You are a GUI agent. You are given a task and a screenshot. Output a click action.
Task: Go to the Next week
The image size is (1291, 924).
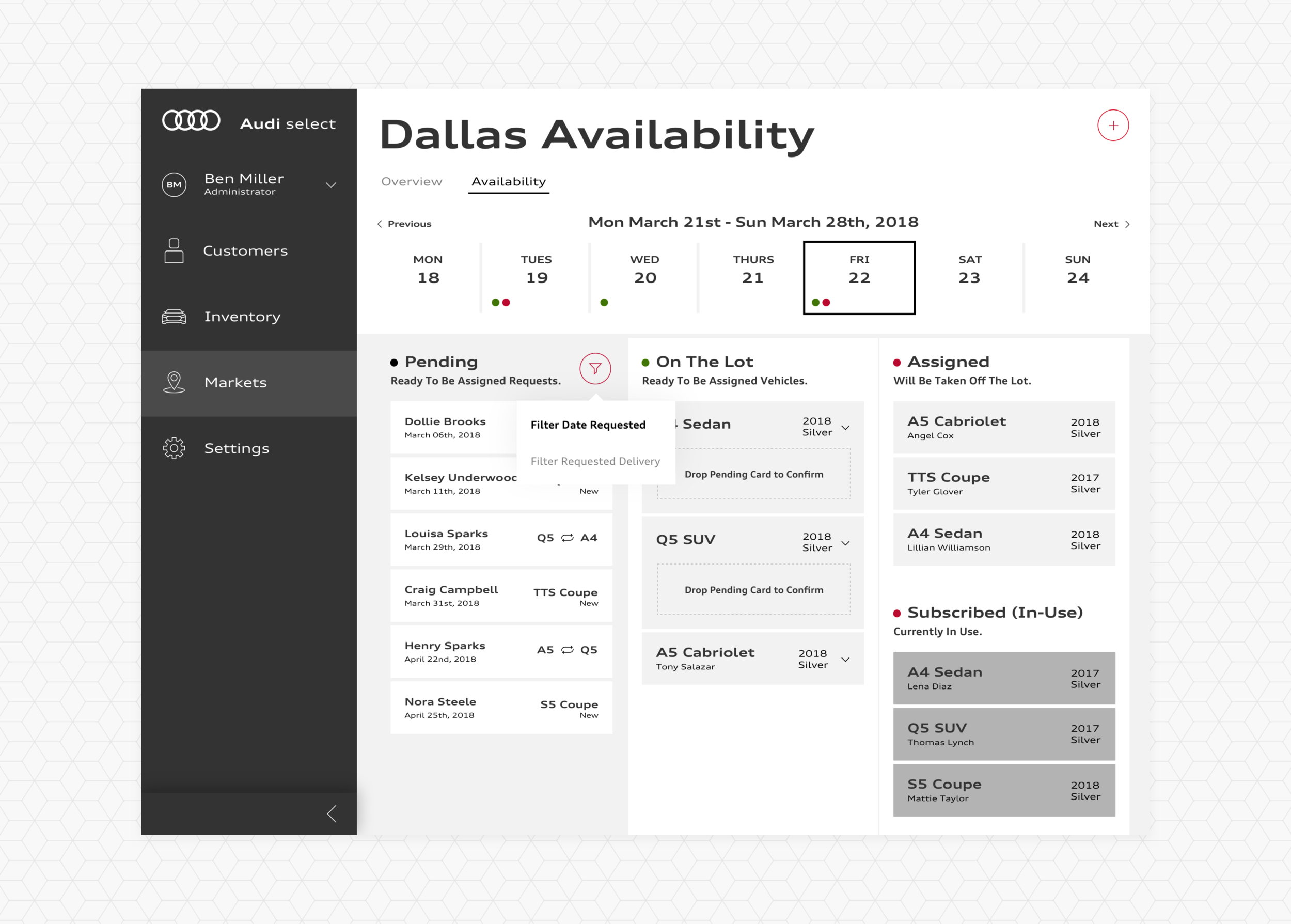click(x=1111, y=224)
